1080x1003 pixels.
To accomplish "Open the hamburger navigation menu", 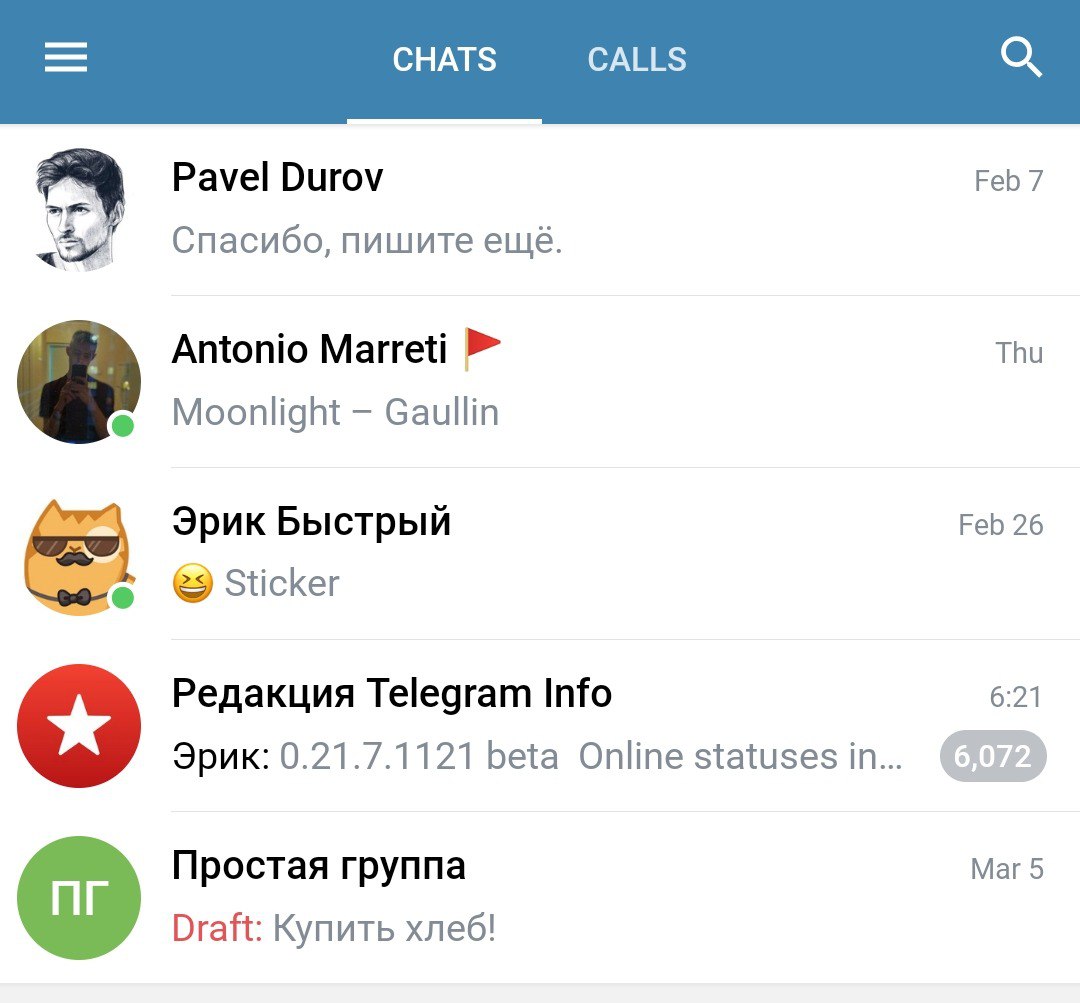I will click(66, 57).
